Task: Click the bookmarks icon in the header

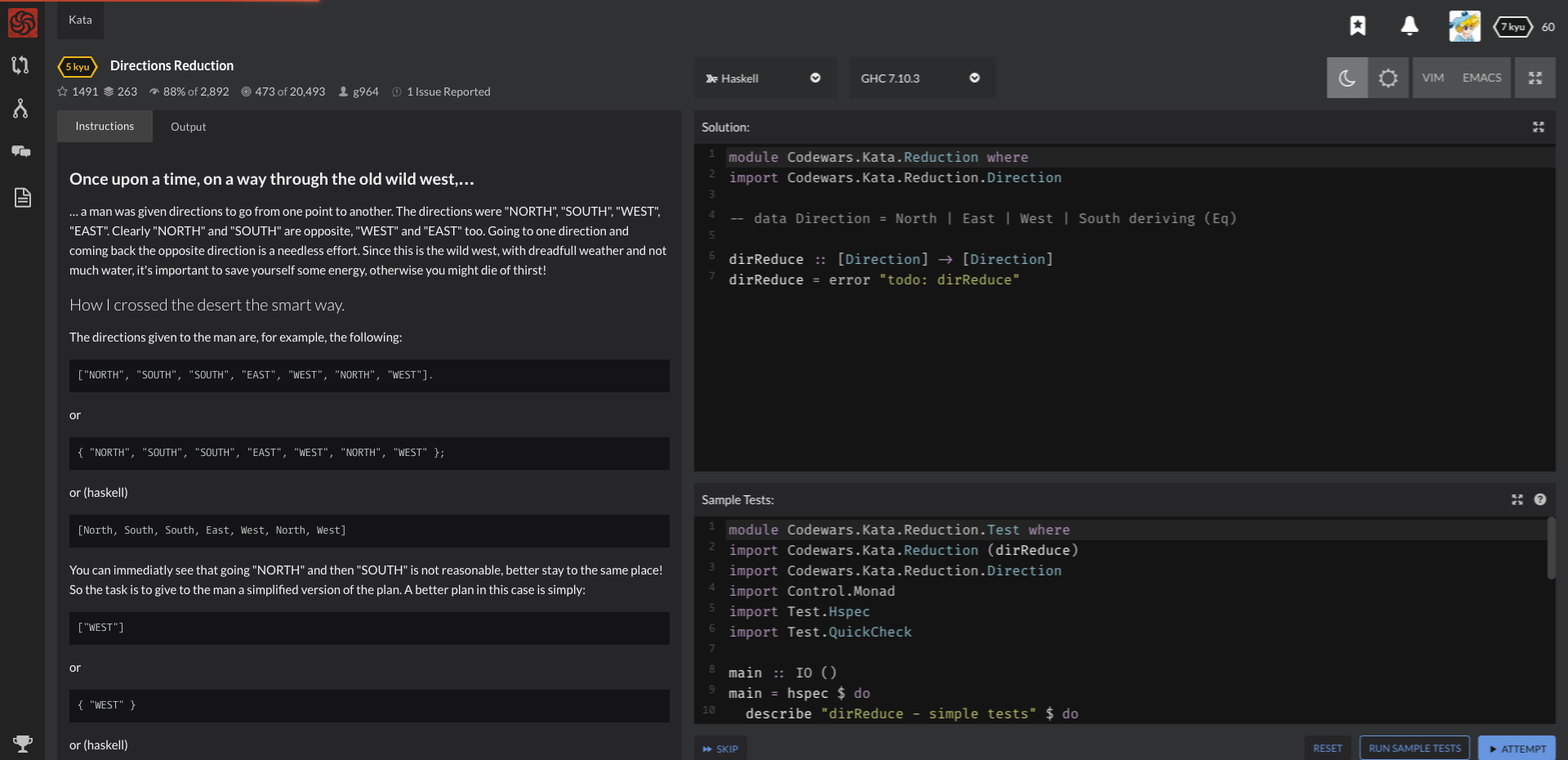Action: click(1358, 26)
